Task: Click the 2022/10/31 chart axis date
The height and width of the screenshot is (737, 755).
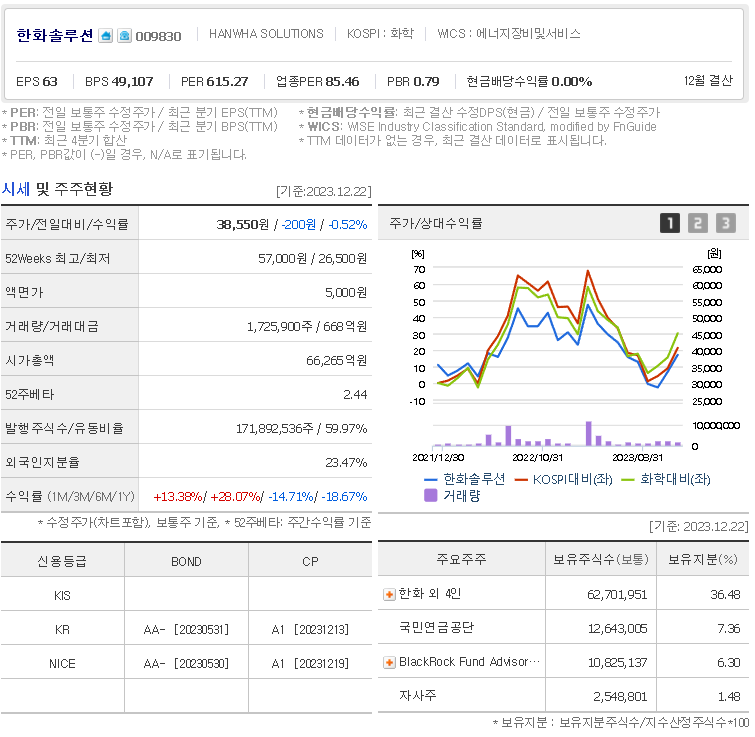Action: tap(537, 458)
